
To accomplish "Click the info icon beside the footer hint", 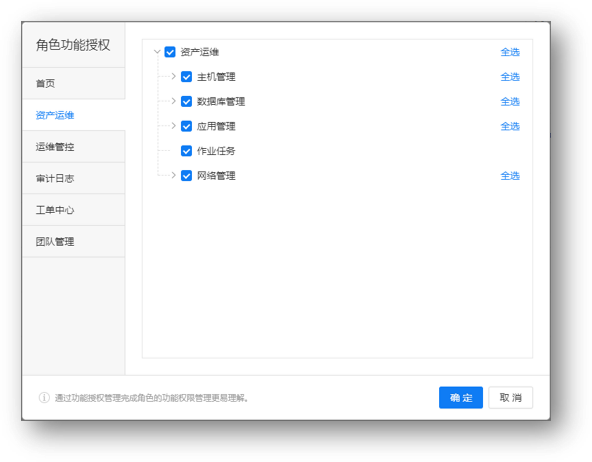I will coord(44,397).
